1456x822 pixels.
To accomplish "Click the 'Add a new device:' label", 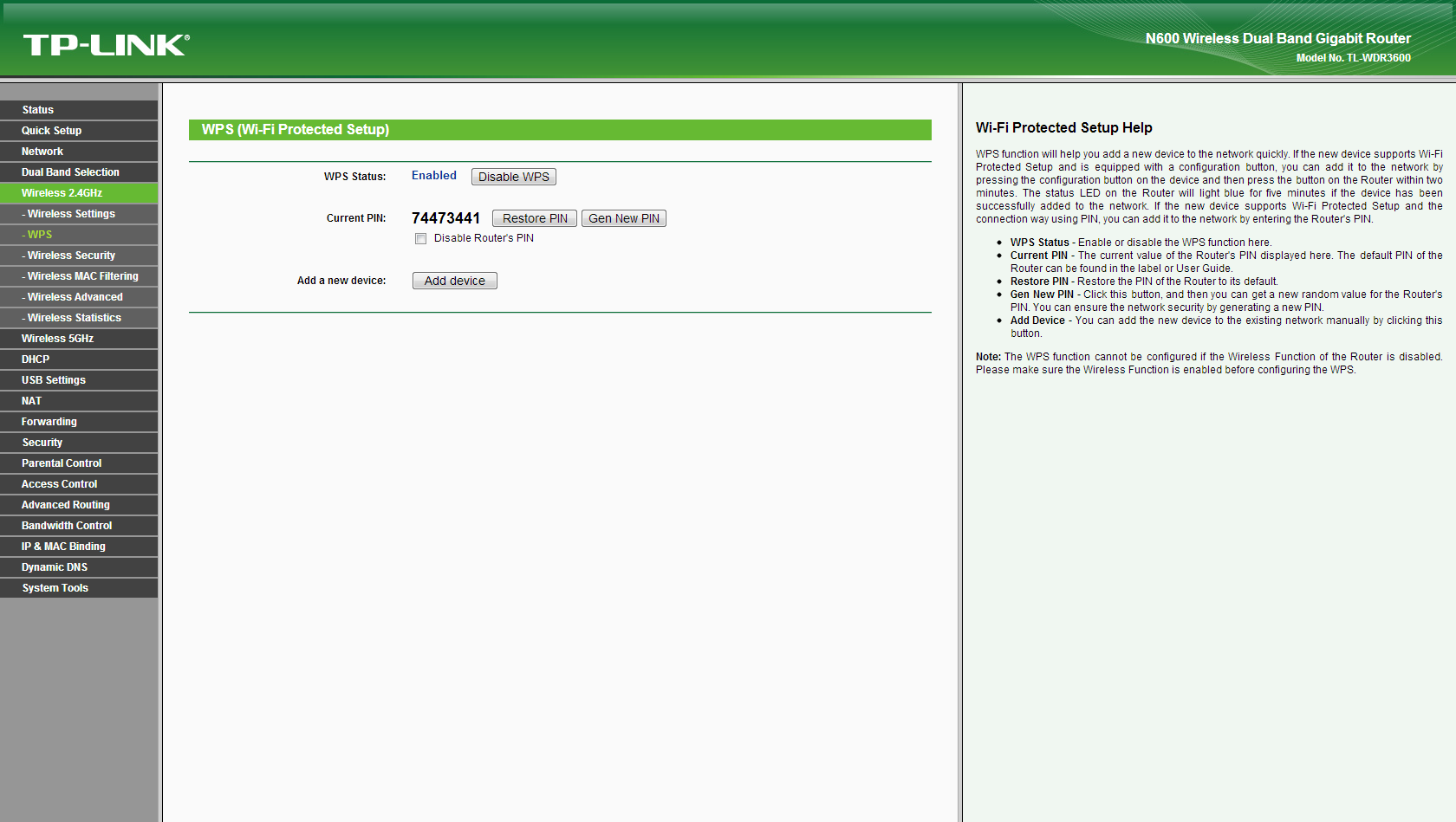I will (x=341, y=281).
